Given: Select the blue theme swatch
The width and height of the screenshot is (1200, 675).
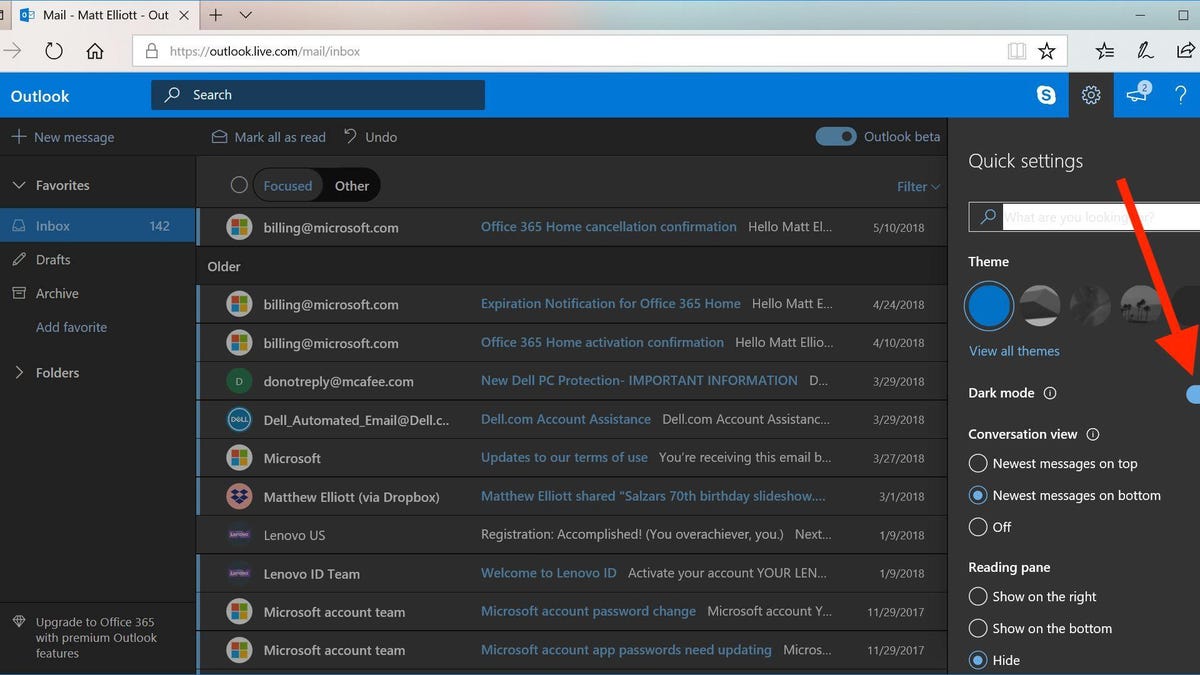Looking at the screenshot, I should coord(989,305).
